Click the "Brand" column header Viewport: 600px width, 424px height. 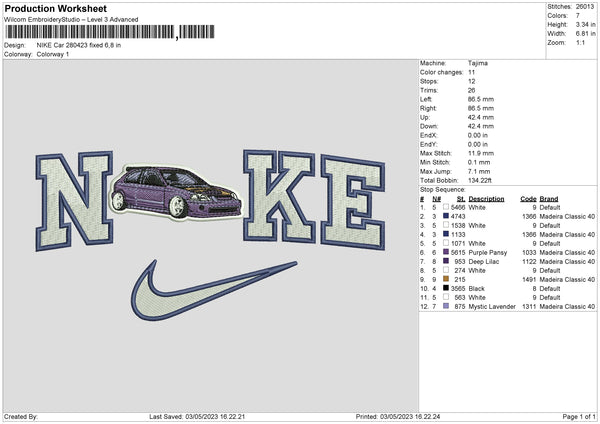point(549,199)
